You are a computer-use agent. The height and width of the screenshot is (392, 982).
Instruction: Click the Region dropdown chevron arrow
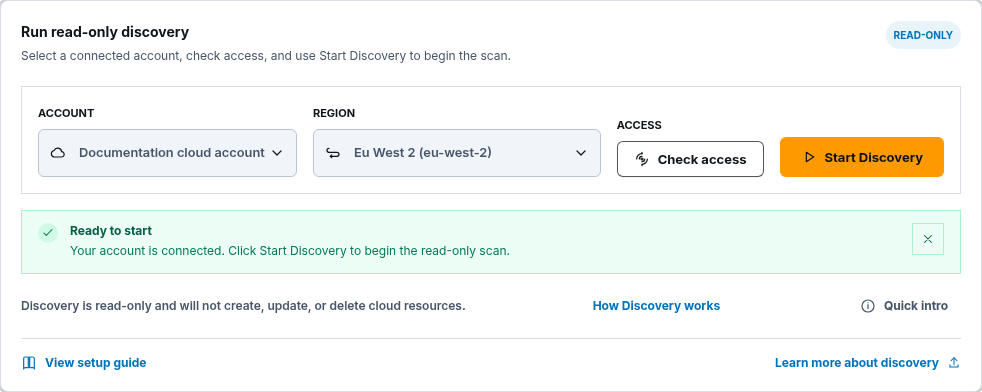point(581,153)
